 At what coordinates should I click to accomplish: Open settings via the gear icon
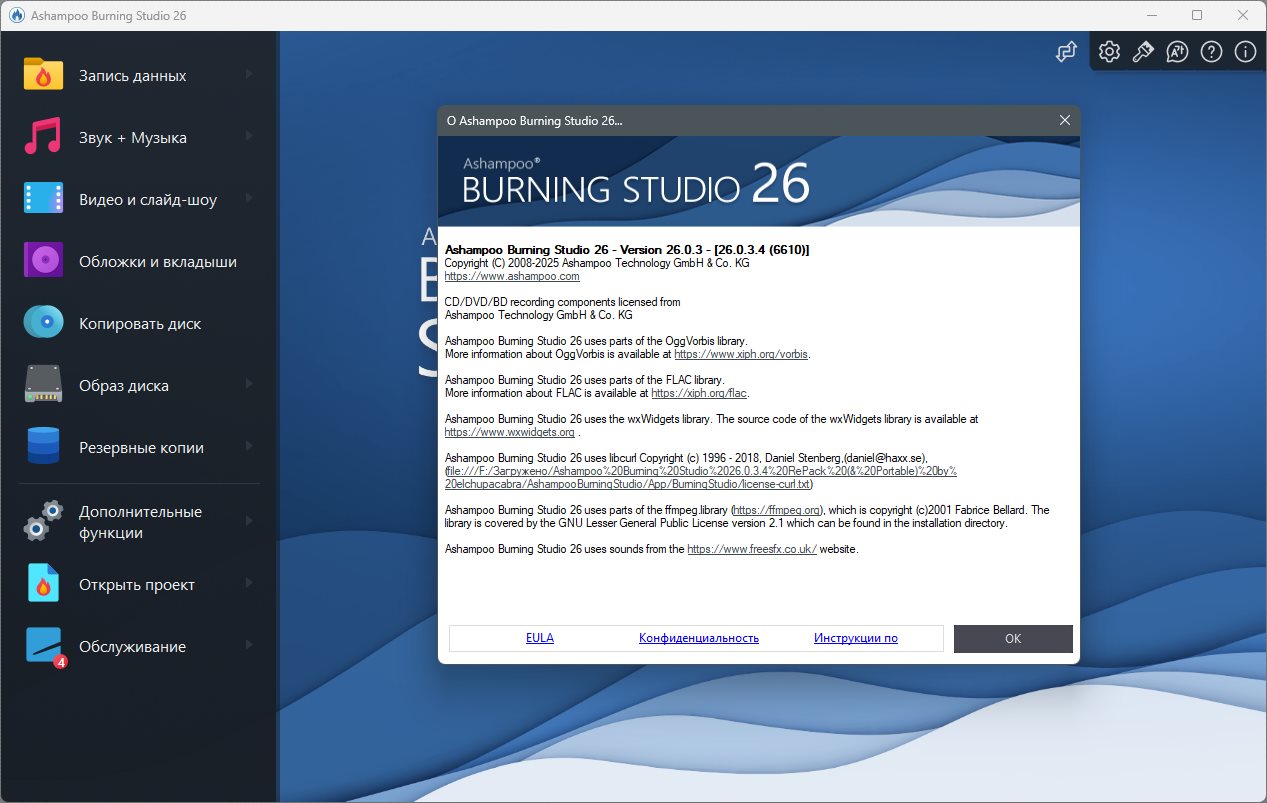click(x=1108, y=52)
